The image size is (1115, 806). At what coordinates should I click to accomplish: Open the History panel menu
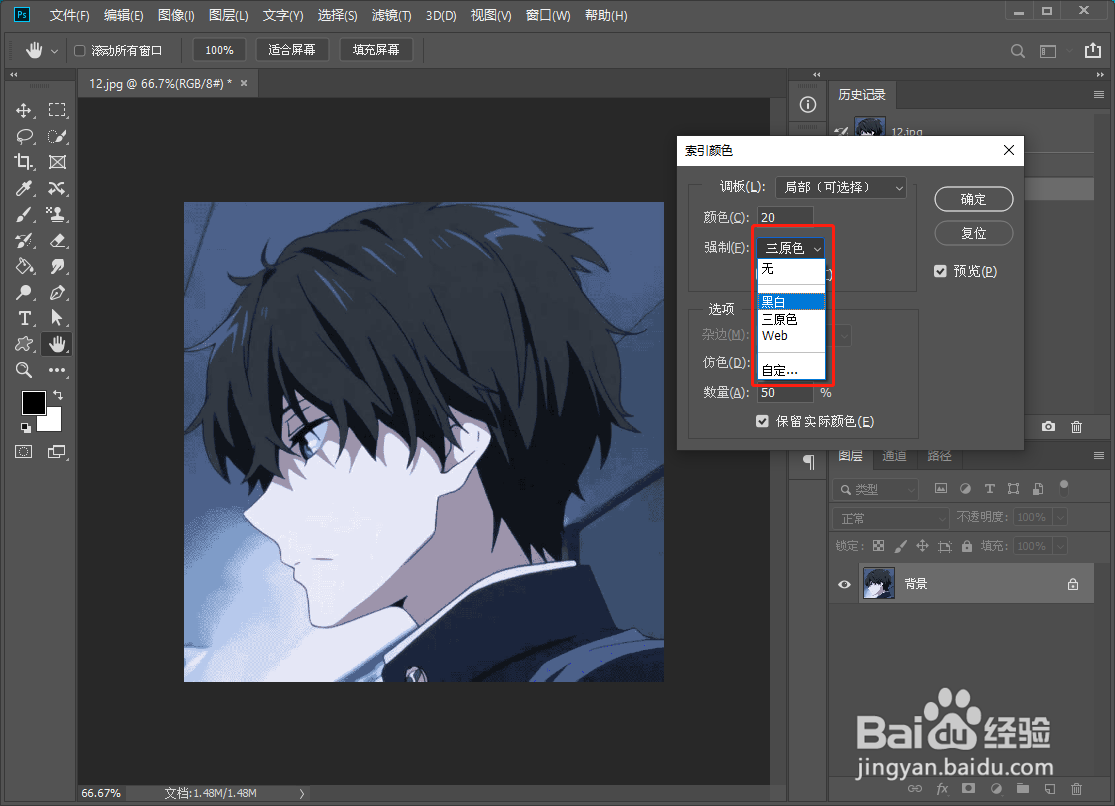pyautogui.click(x=1099, y=95)
